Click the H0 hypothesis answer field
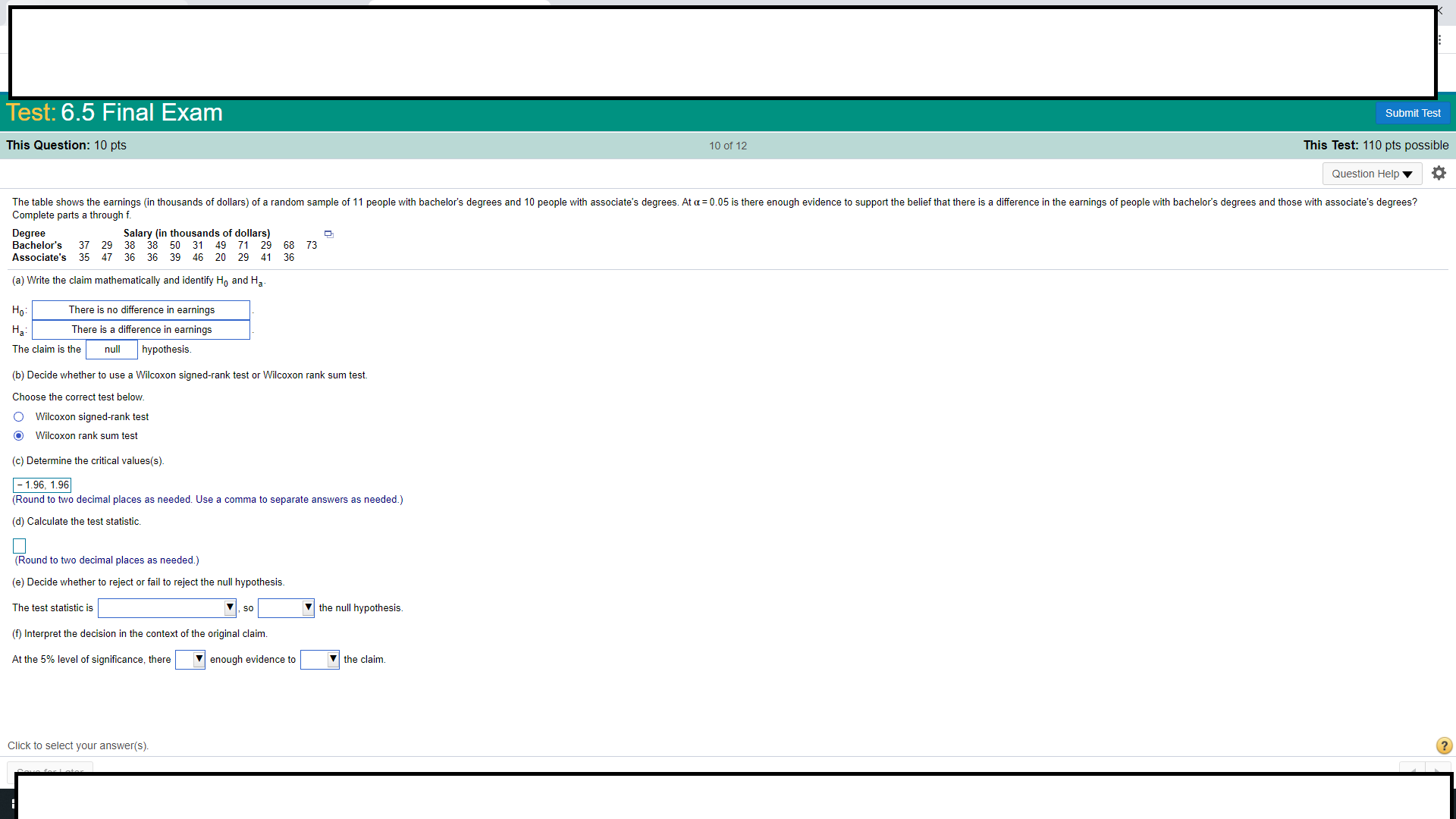1456x819 pixels. (x=141, y=310)
